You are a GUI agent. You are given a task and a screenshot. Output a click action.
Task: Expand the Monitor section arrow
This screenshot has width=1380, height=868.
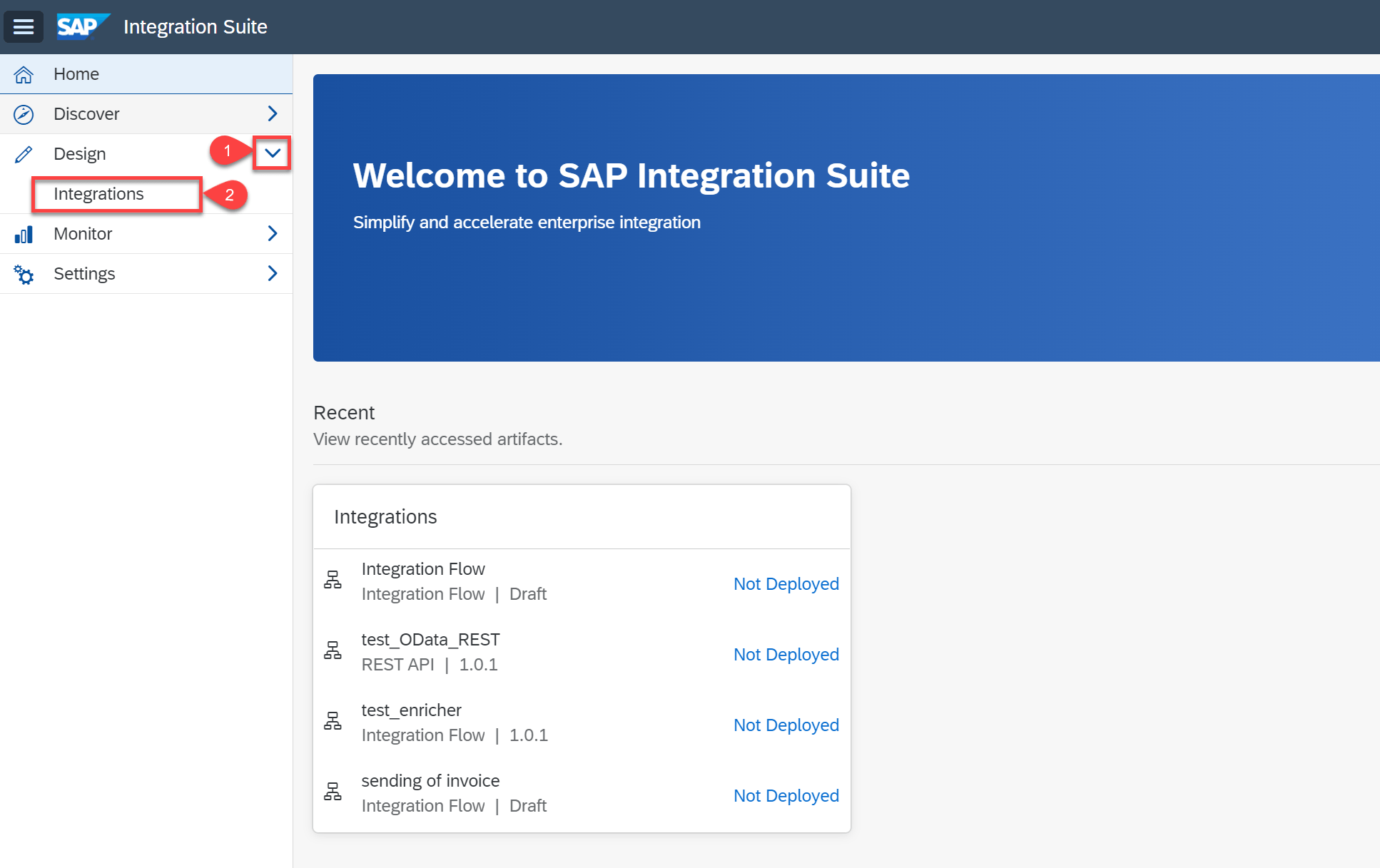[x=272, y=233]
